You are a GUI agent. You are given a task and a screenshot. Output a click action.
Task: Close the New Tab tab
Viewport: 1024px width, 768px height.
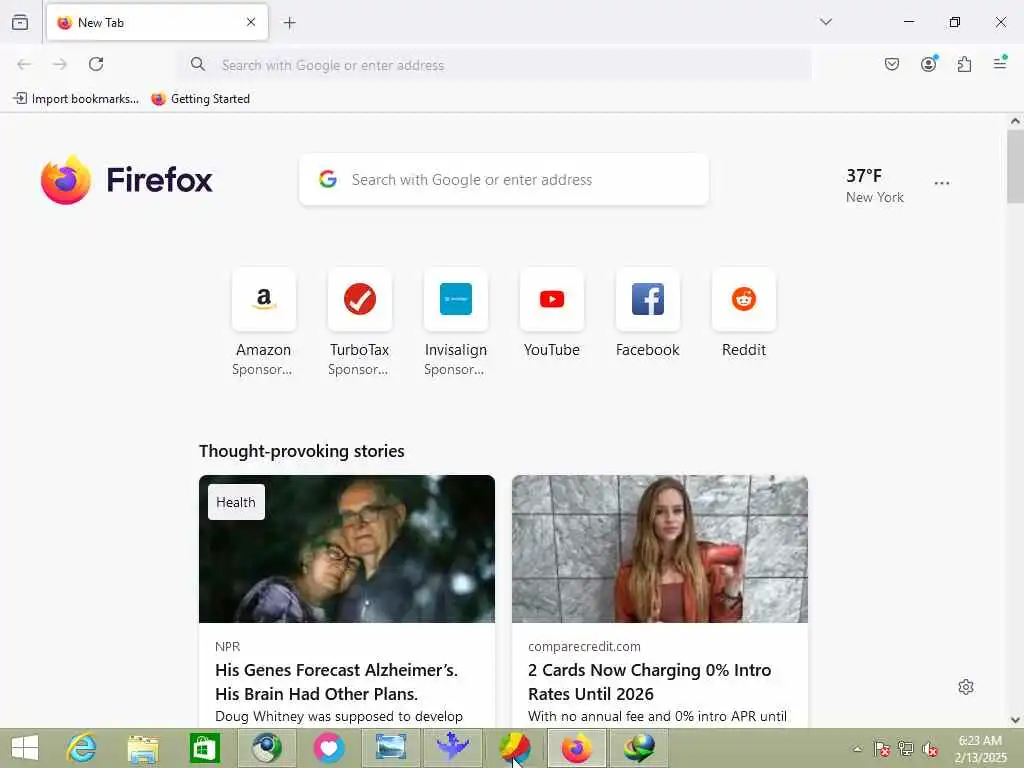pyautogui.click(x=251, y=22)
